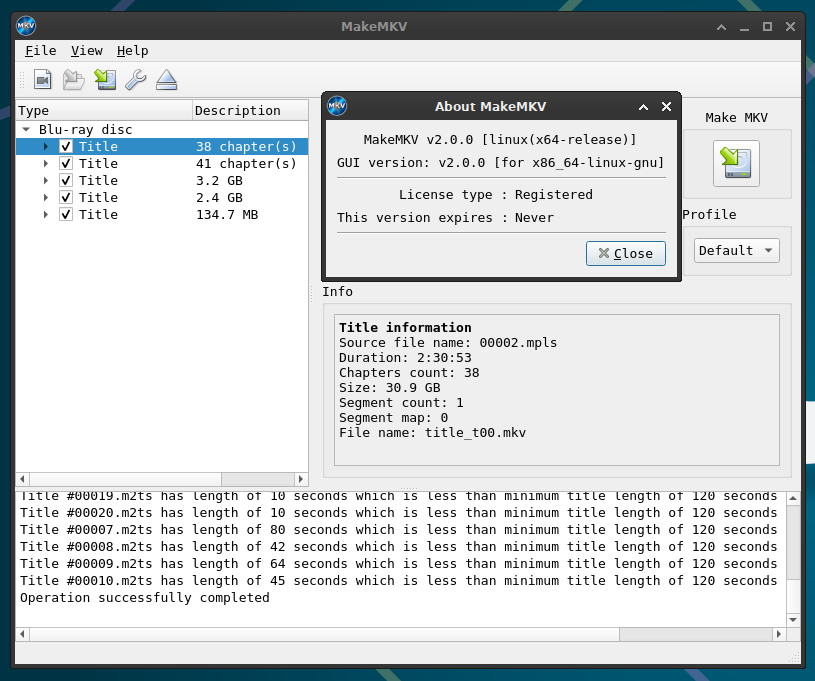Click log horizontal scroll right arrow

click(779, 634)
